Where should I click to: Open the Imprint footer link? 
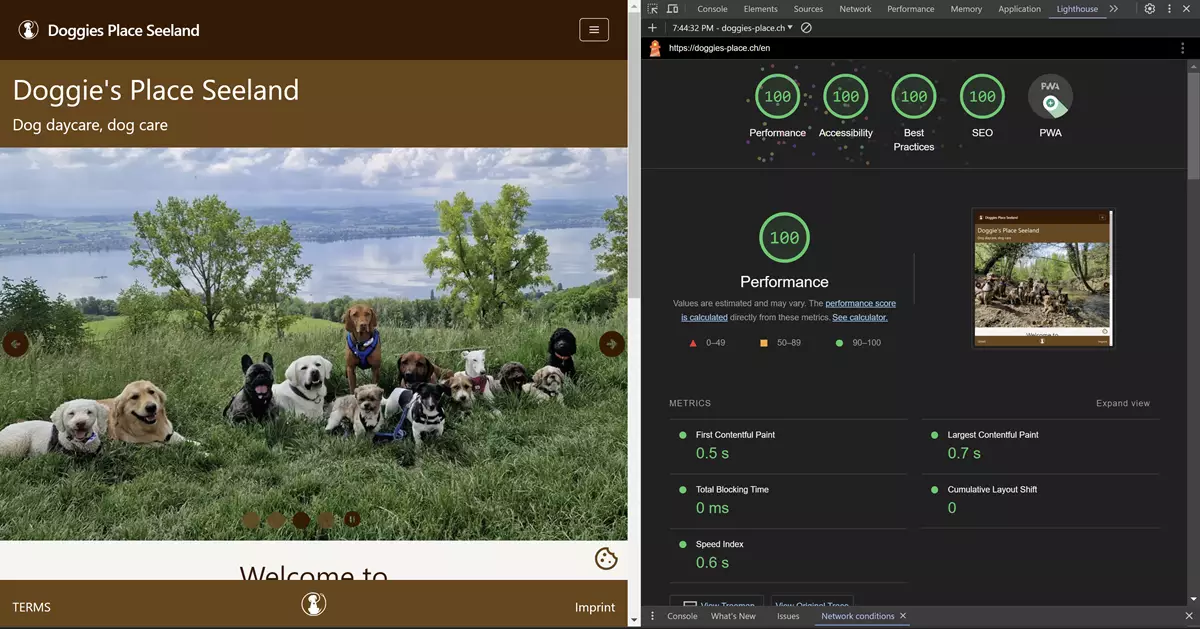point(595,607)
